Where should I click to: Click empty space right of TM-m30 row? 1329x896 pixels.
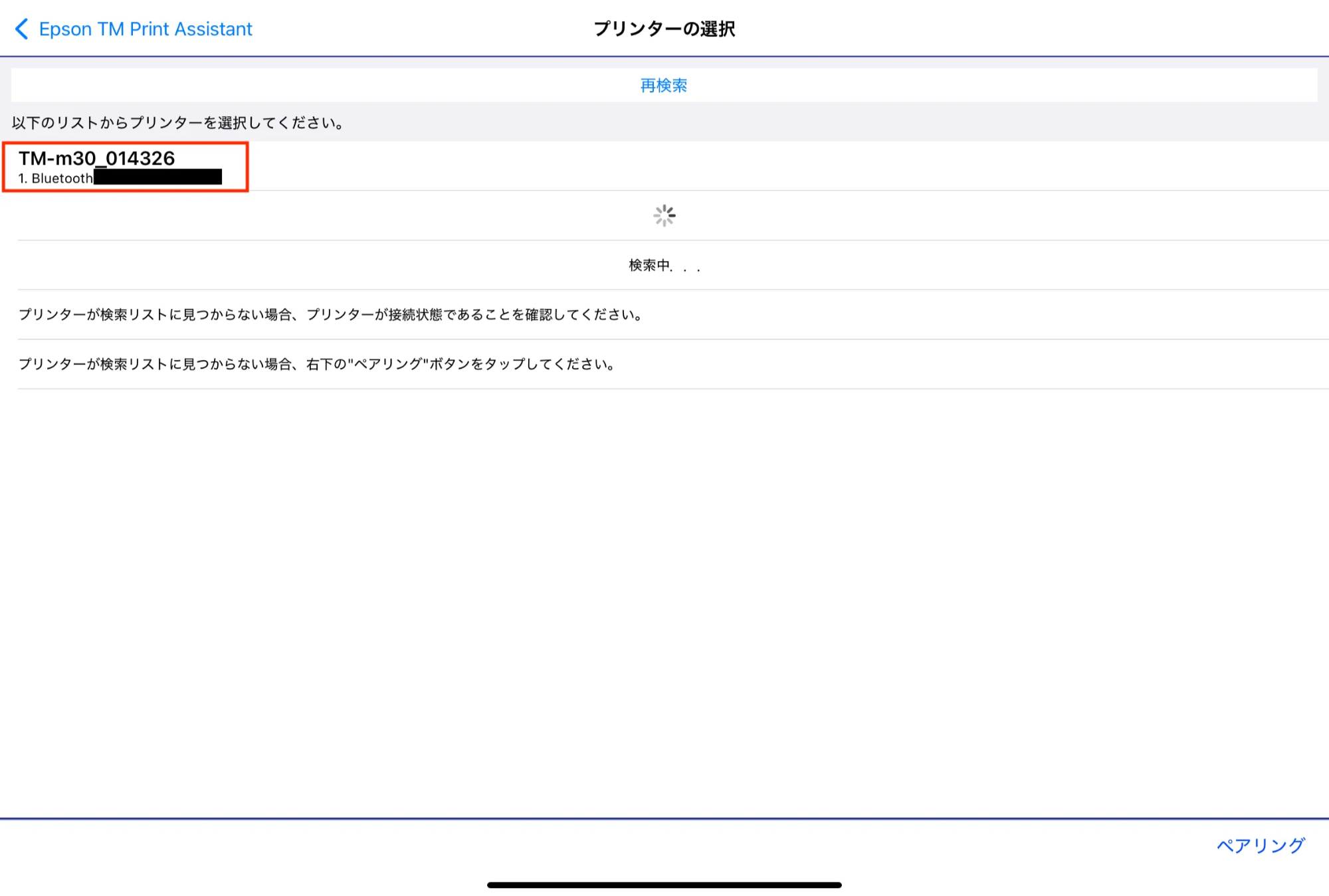pyautogui.click(x=797, y=166)
